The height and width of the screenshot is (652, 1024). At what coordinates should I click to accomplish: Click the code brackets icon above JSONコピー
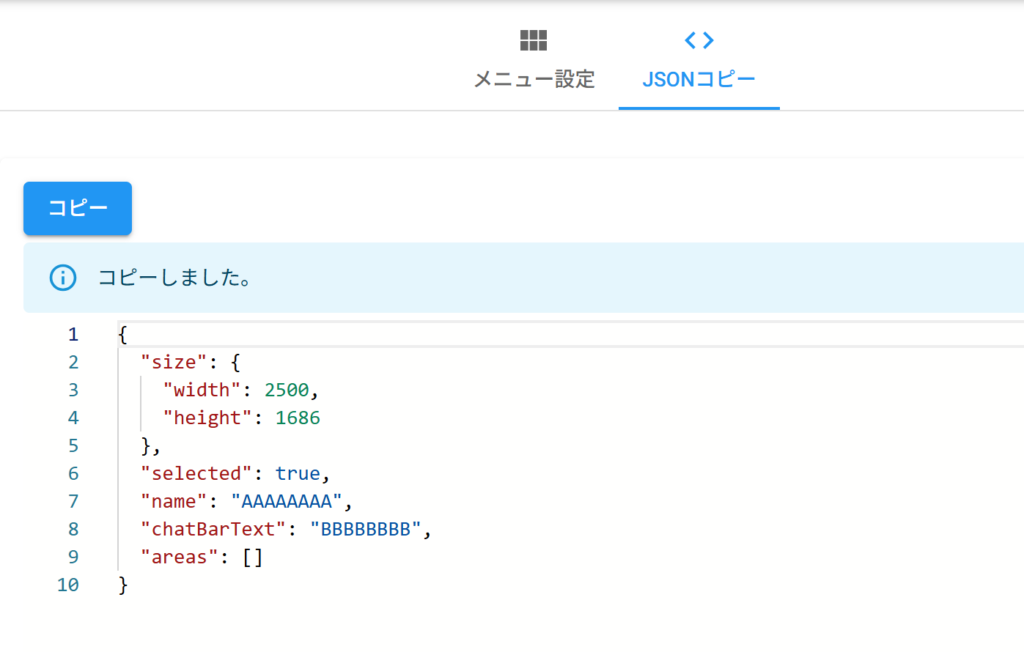698,40
